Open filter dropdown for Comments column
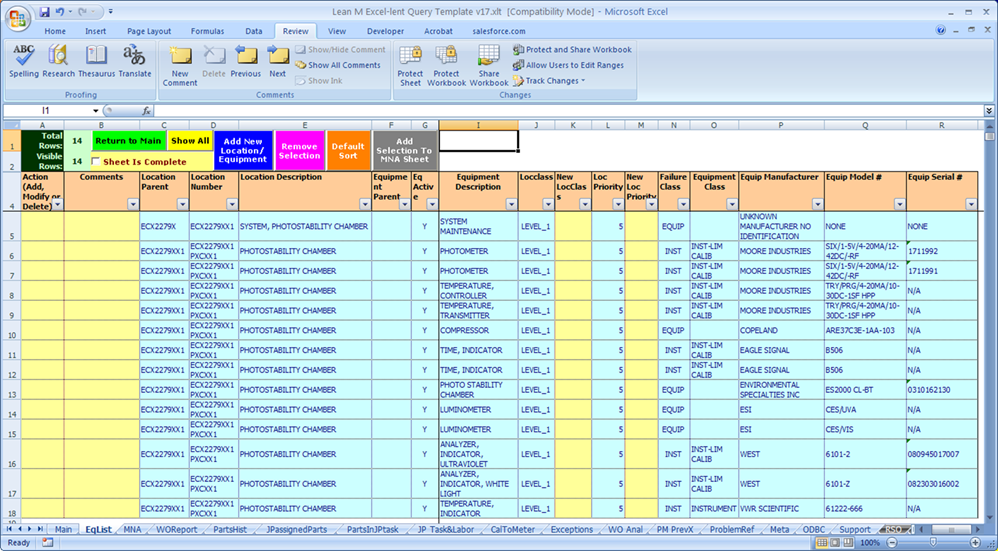The width and height of the screenshot is (998, 551). click(x=132, y=205)
